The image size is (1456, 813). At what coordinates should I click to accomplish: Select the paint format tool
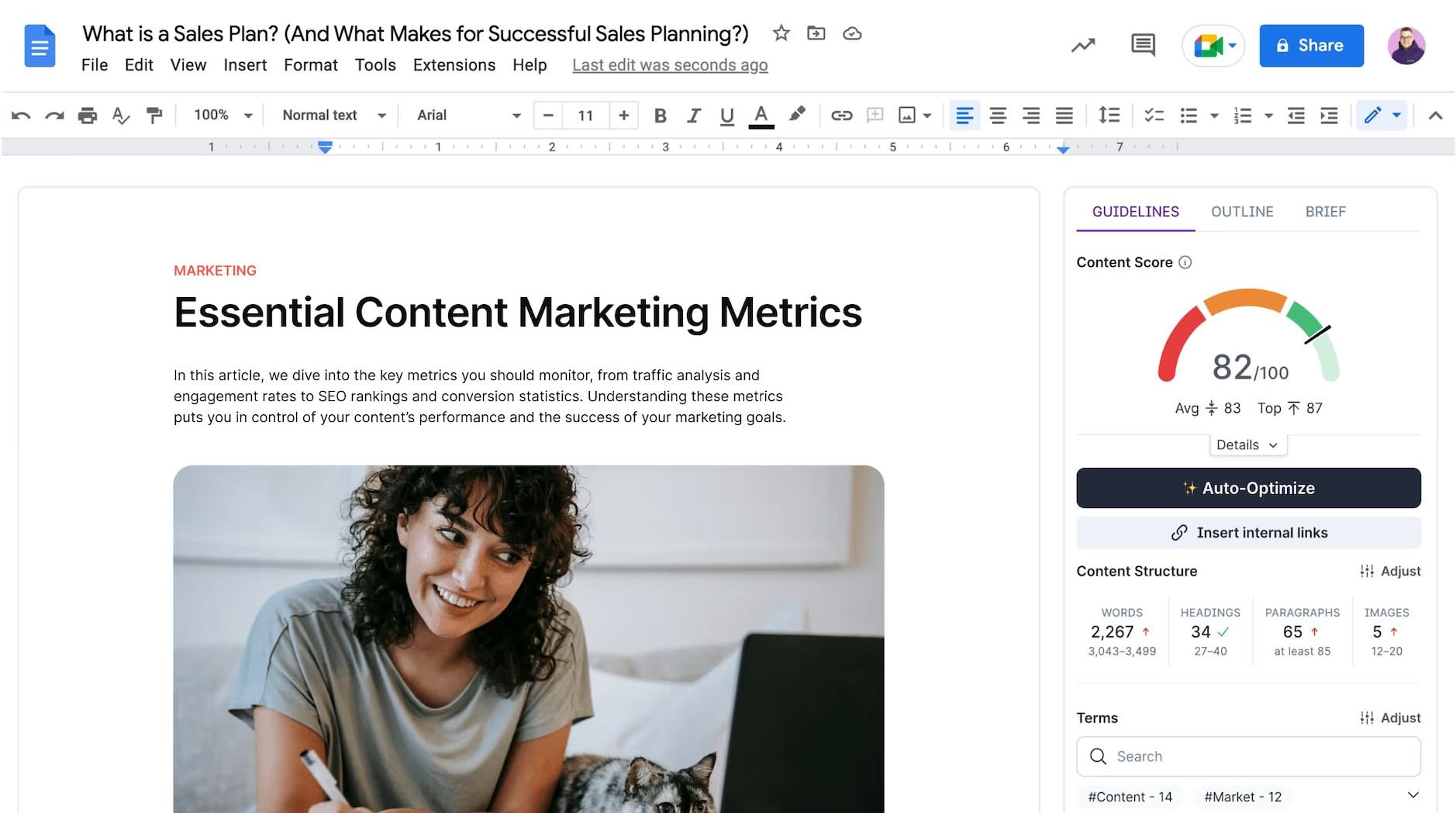154,115
